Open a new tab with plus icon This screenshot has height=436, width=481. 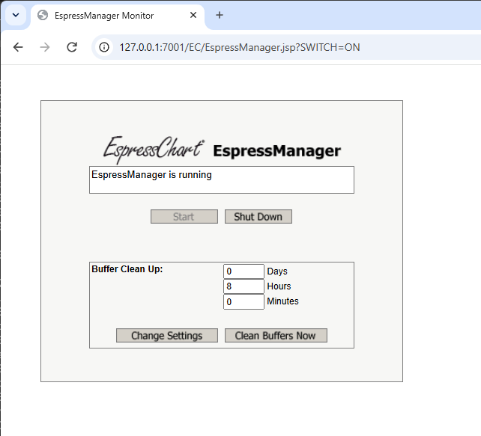[219, 15]
